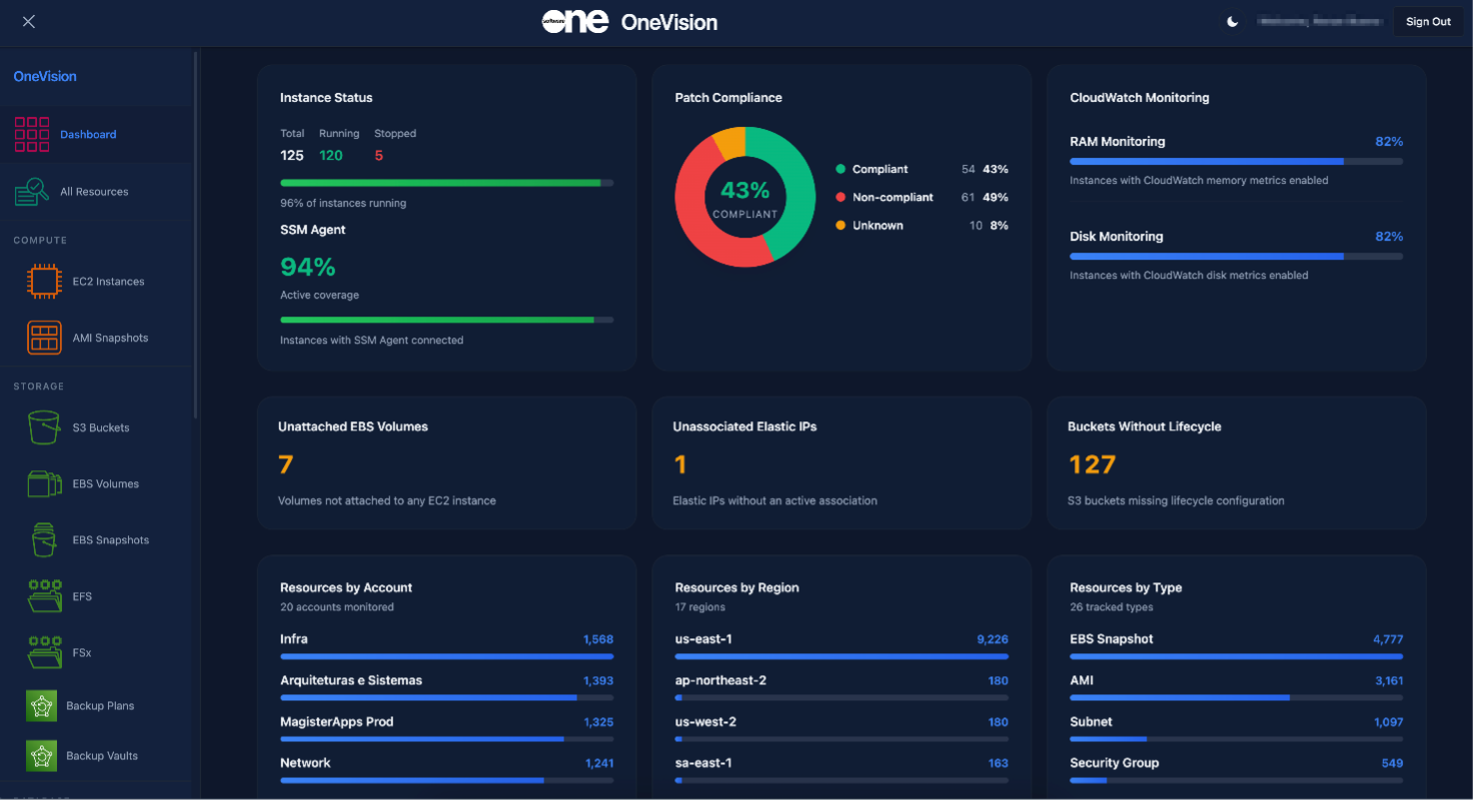Open All Resources via its magnifier icon
1475x803 pixels.
[32, 191]
